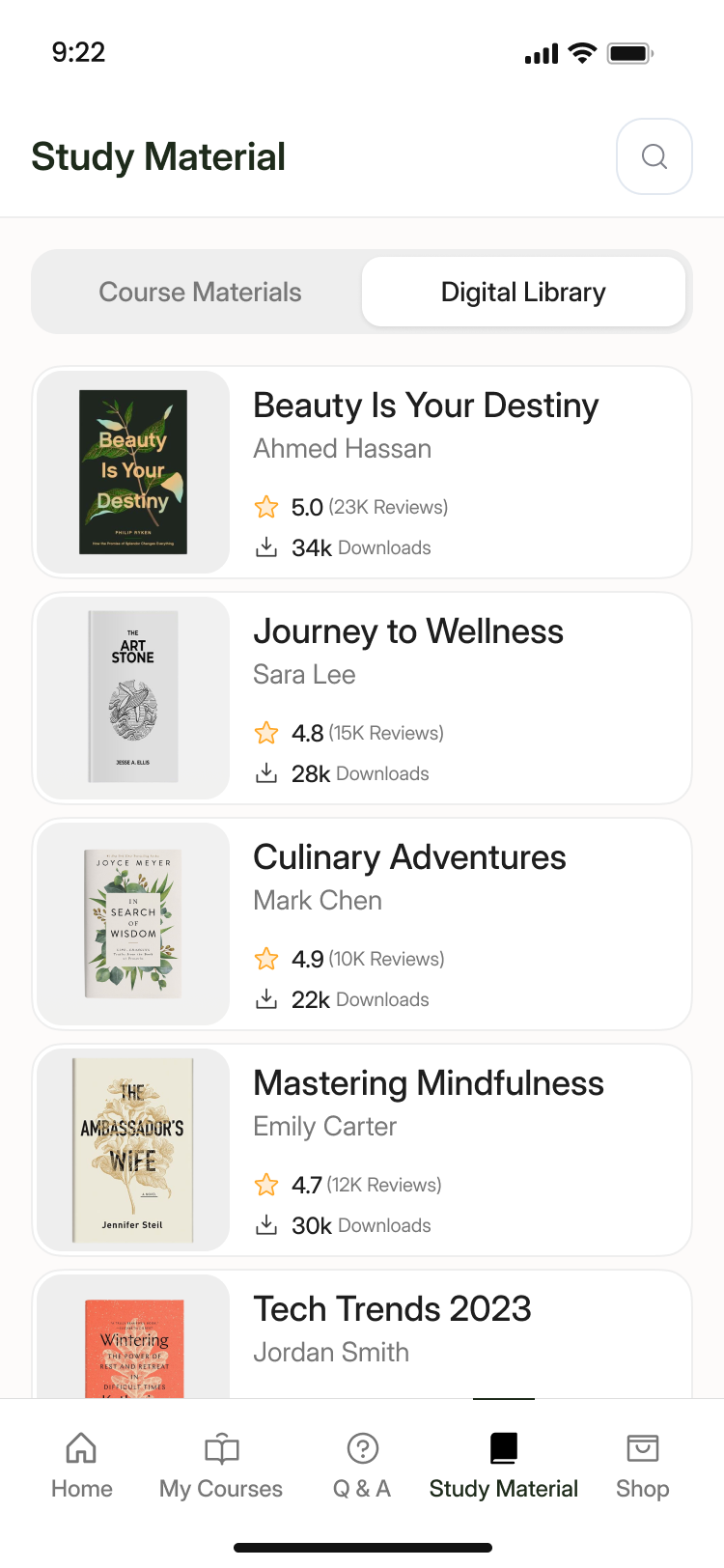The image size is (724, 1568).
Task: Open the Culinary Adventures book title
Action: pos(409,857)
